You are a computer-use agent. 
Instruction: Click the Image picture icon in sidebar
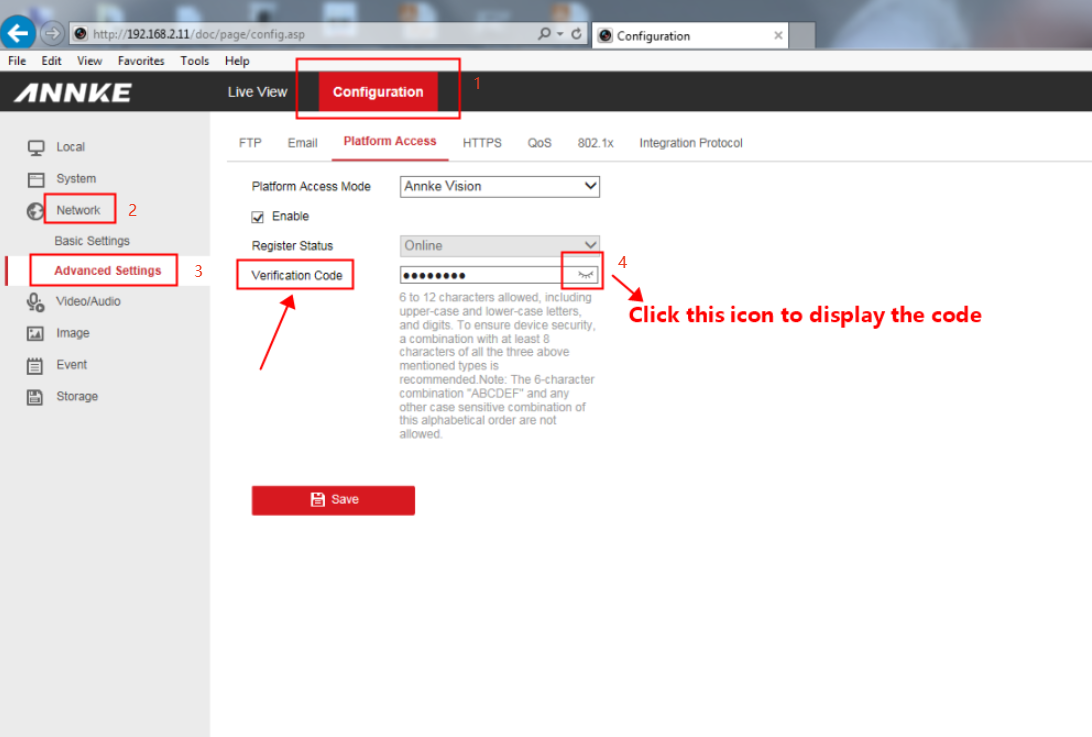click(36, 334)
